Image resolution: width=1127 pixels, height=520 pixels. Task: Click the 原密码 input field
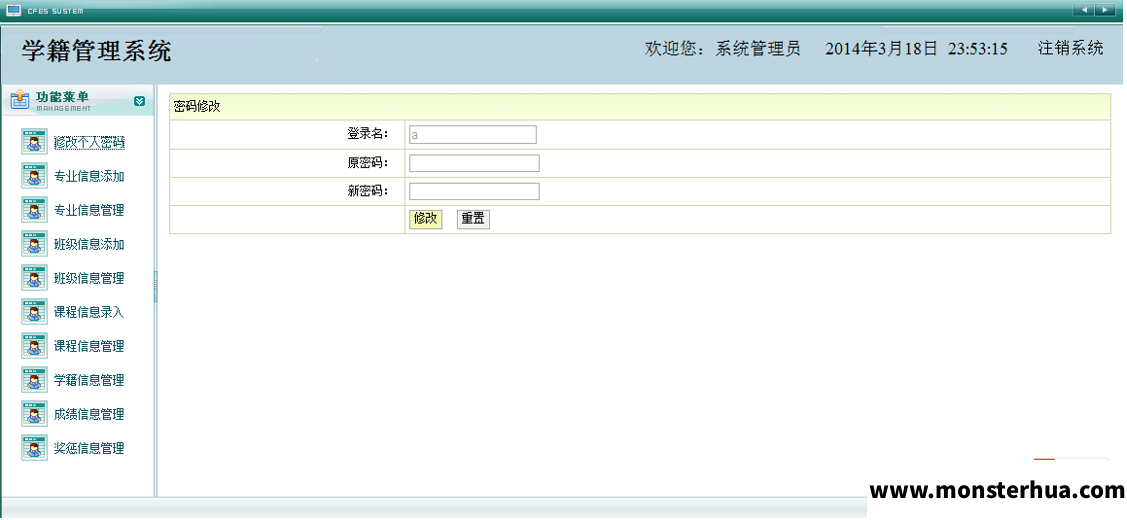[474, 163]
